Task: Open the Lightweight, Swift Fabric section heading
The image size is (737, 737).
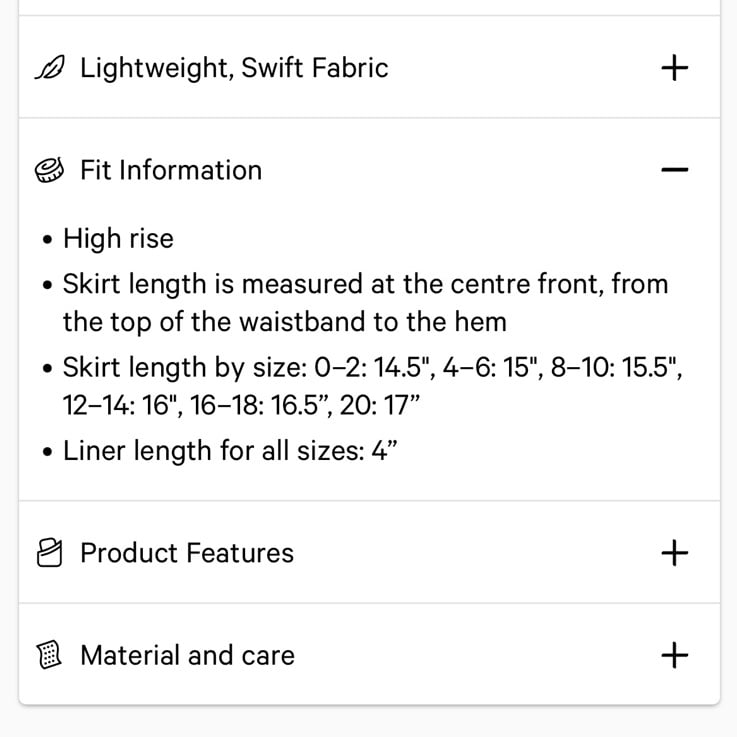Action: pyautogui.click(x=234, y=68)
